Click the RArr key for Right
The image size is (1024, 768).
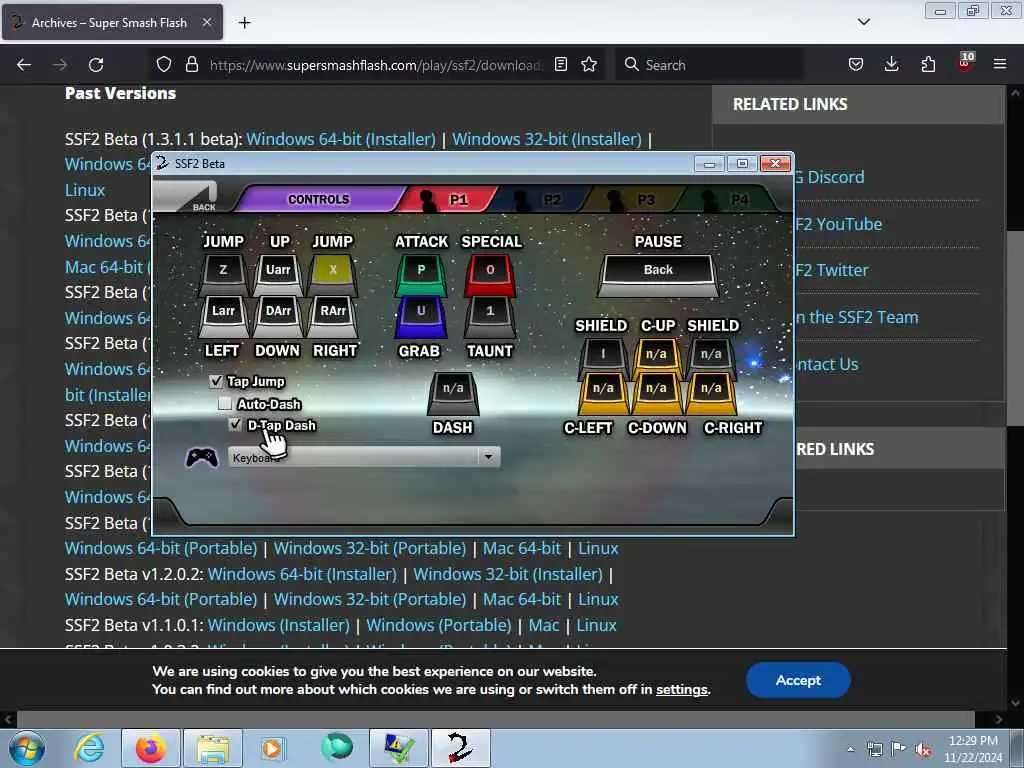(333, 316)
